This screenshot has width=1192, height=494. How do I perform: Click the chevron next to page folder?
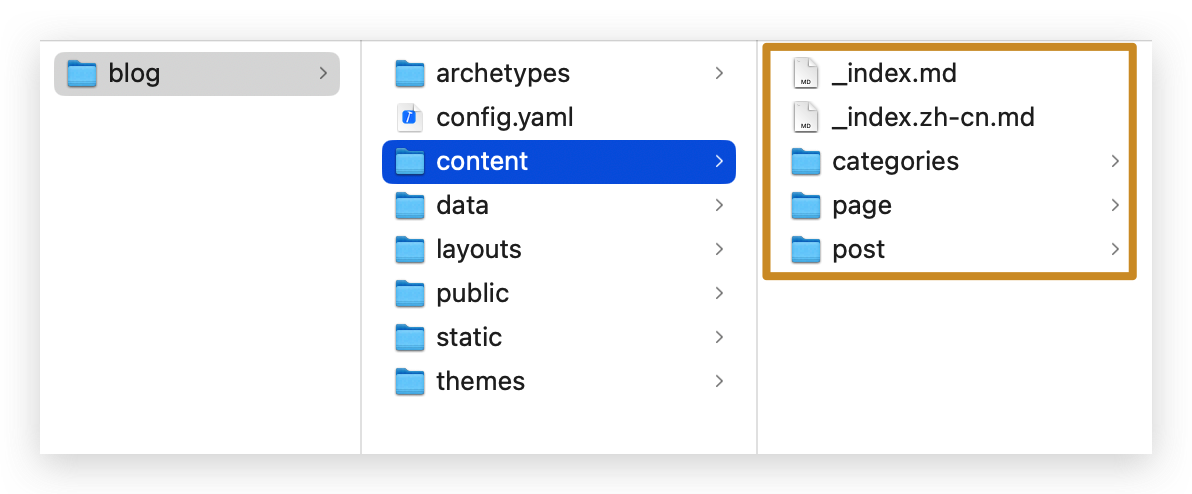(x=1115, y=205)
